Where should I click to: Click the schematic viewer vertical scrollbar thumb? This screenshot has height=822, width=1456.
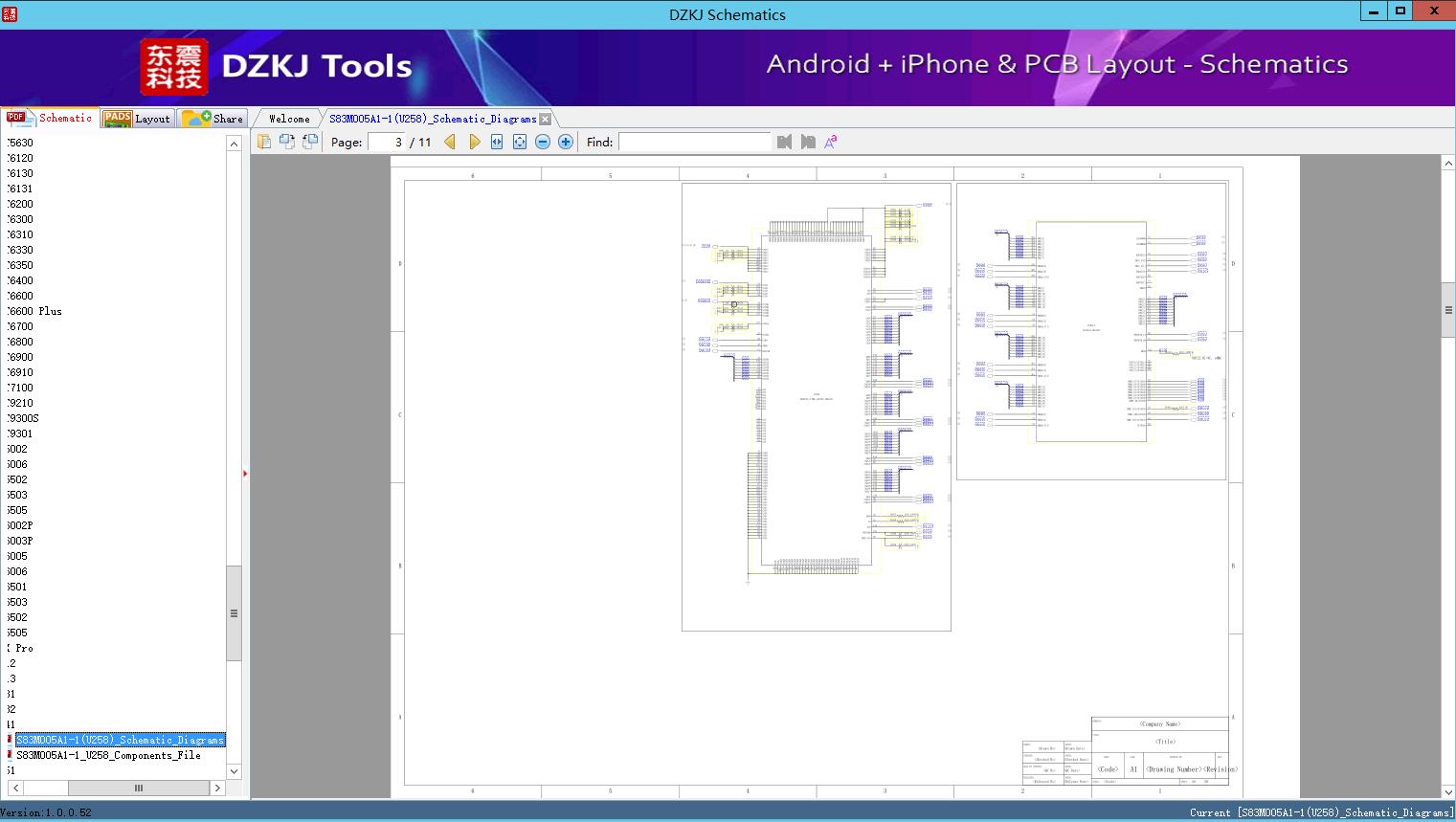[x=1448, y=310]
